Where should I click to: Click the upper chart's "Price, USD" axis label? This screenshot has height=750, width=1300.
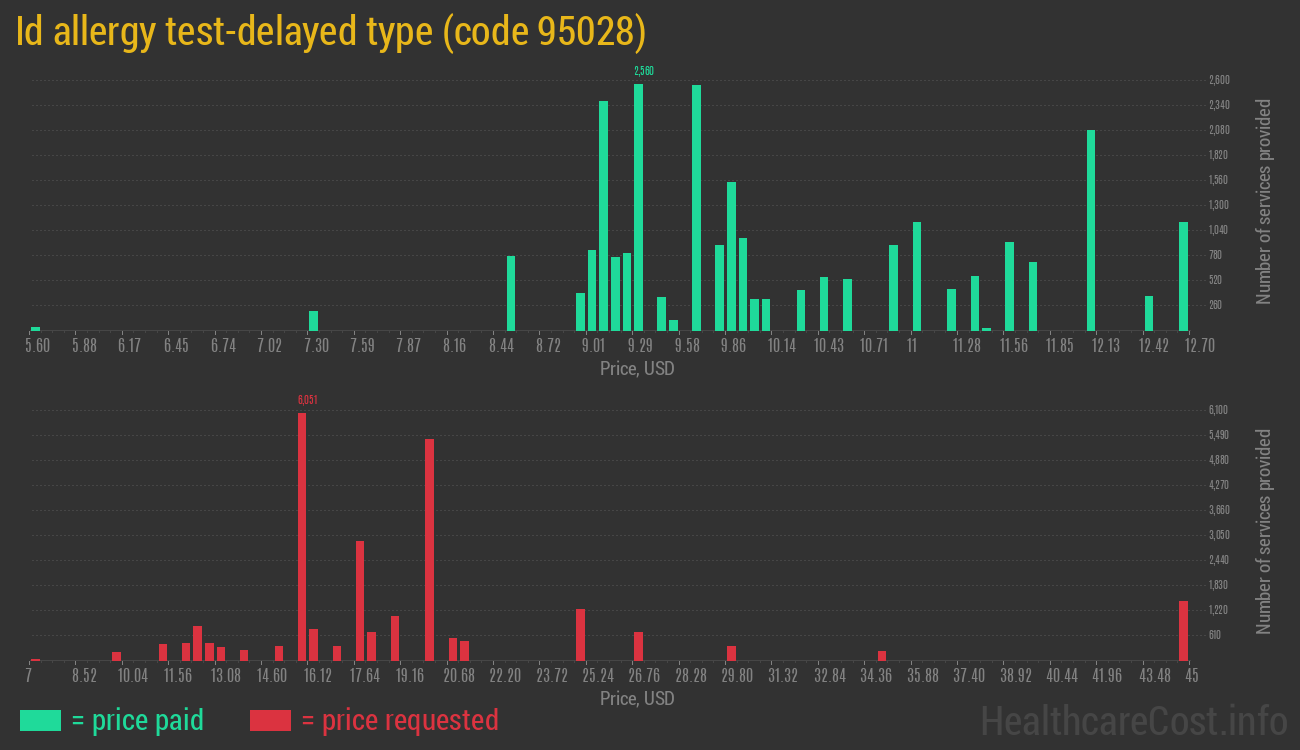637,369
